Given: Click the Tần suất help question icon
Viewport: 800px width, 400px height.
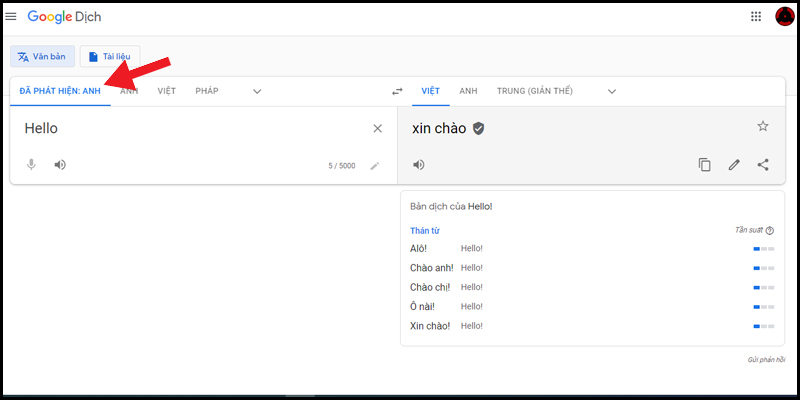Looking at the screenshot, I should [770, 231].
